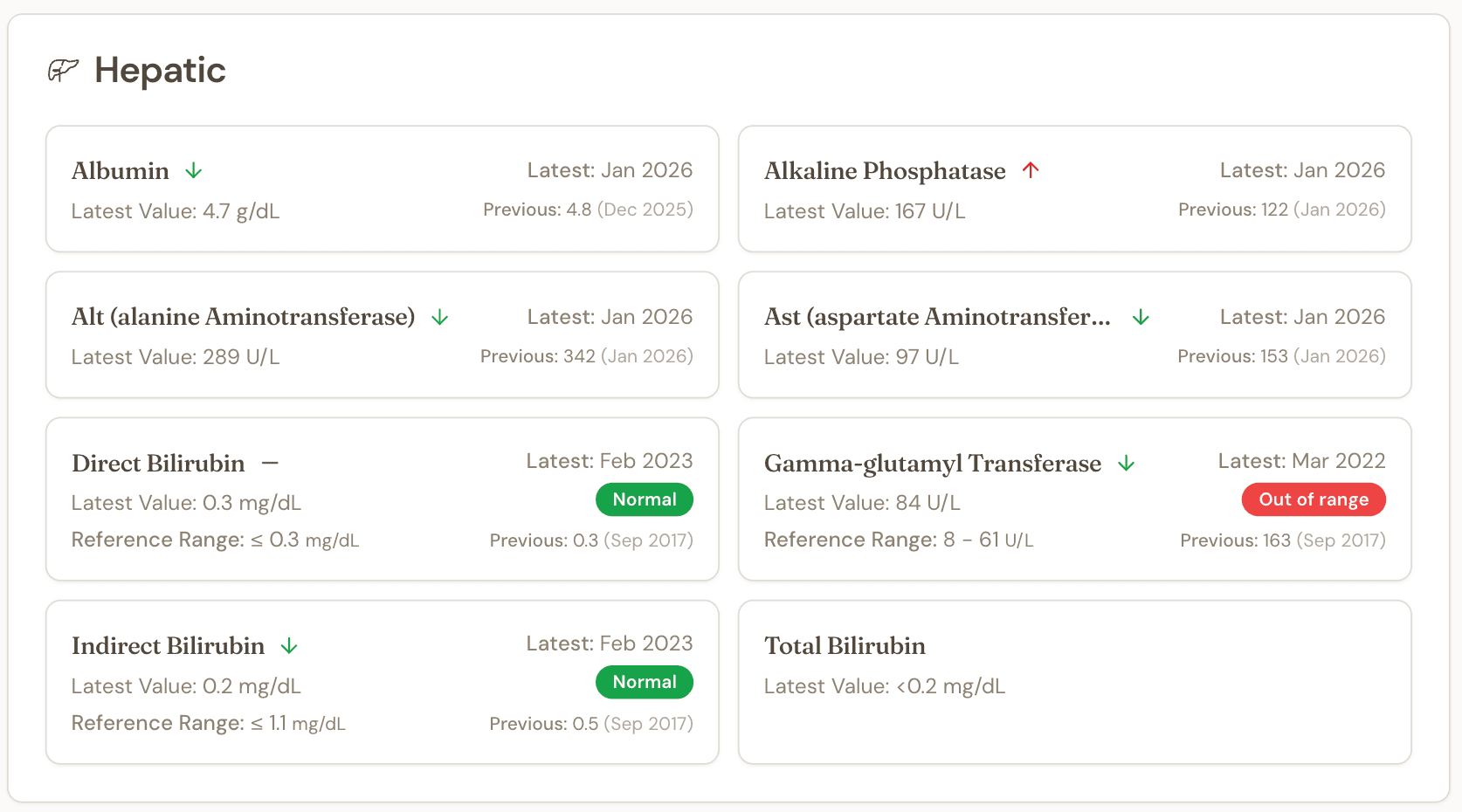Click the green down arrow next to Albumin
The image size is (1462, 812).
point(194,171)
